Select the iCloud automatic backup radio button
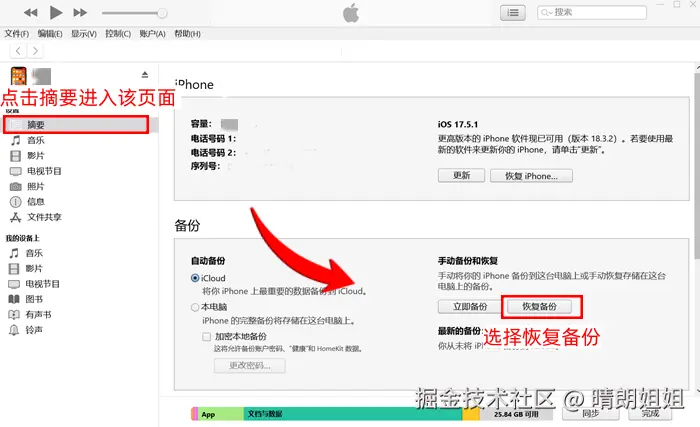This screenshot has width=700, height=427. click(195, 278)
